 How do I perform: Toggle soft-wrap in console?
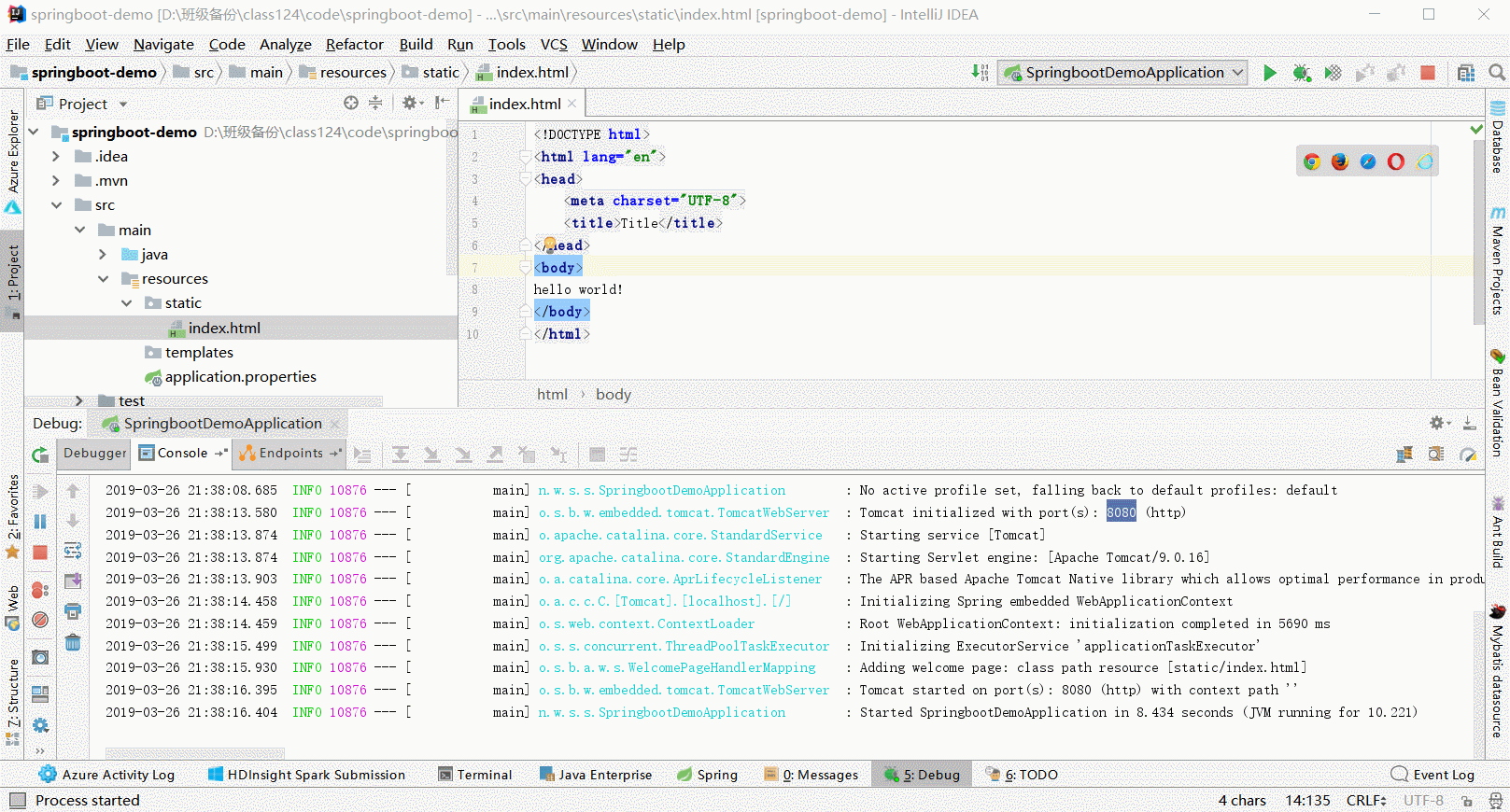[x=73, y=551]
